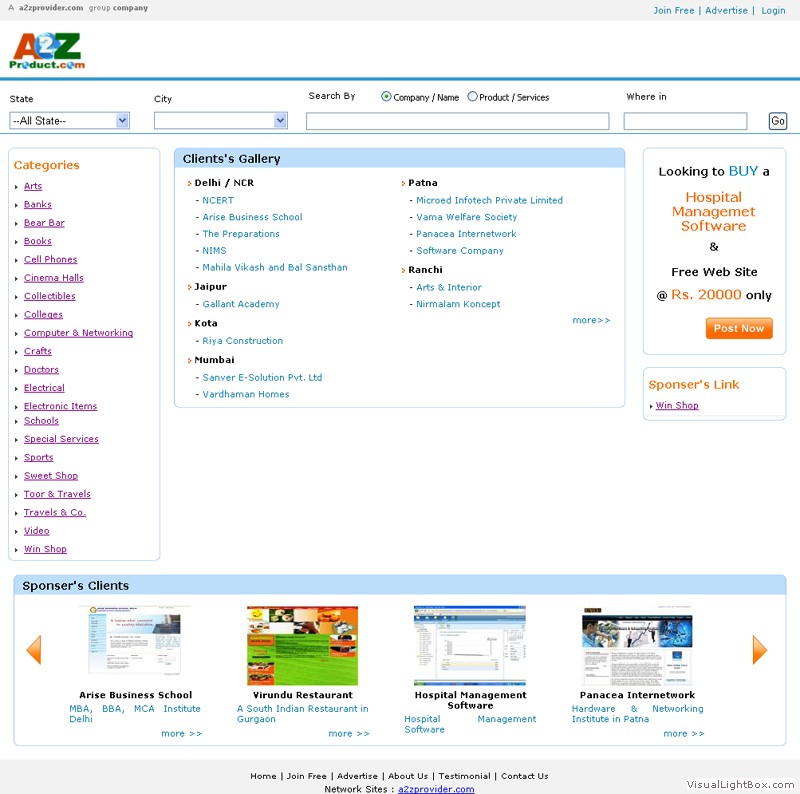Image resolution: width=800 pixels, height=794 pixels.
Task: Open the Colleges category
Action: pyautogui.click(x=43, y=315)
